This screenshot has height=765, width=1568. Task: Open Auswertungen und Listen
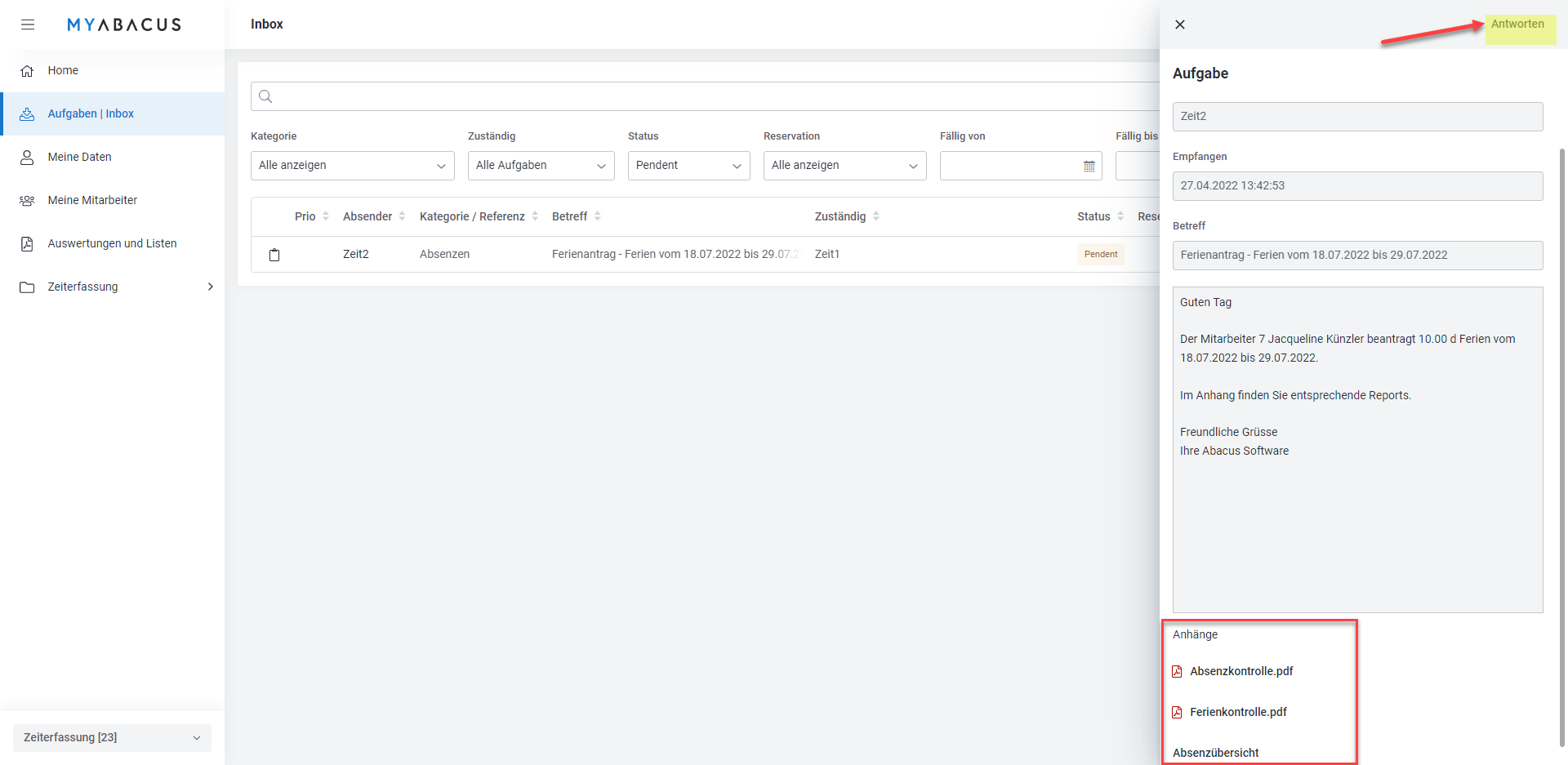pos(112,243)
